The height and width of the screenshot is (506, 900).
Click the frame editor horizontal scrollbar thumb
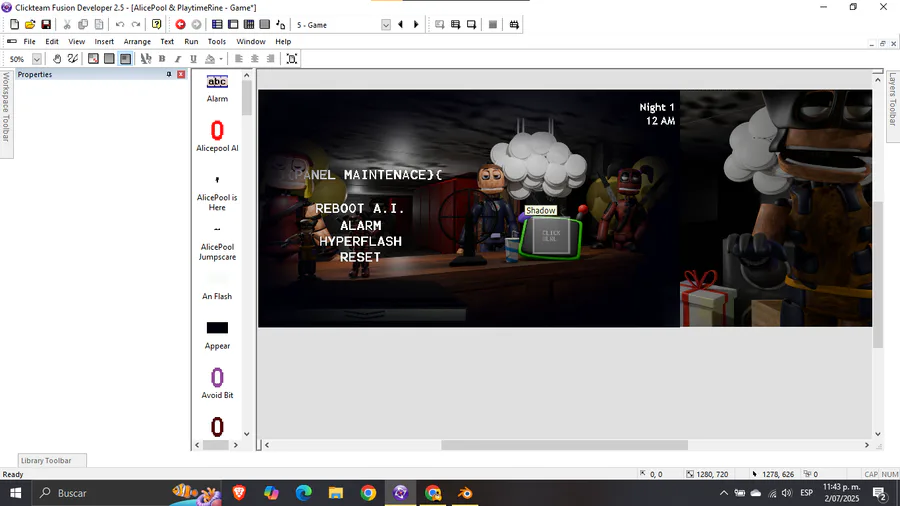tap(564, 445)
